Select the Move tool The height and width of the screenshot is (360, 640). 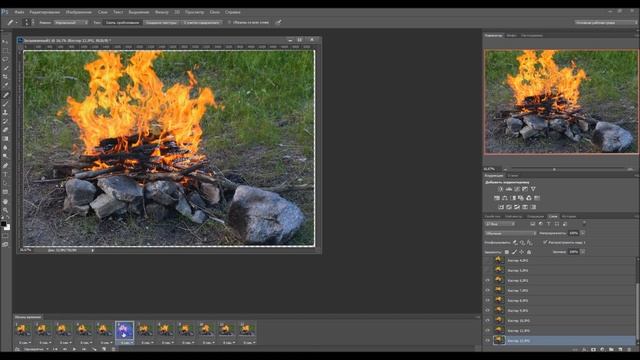click(x=5, y=42)
